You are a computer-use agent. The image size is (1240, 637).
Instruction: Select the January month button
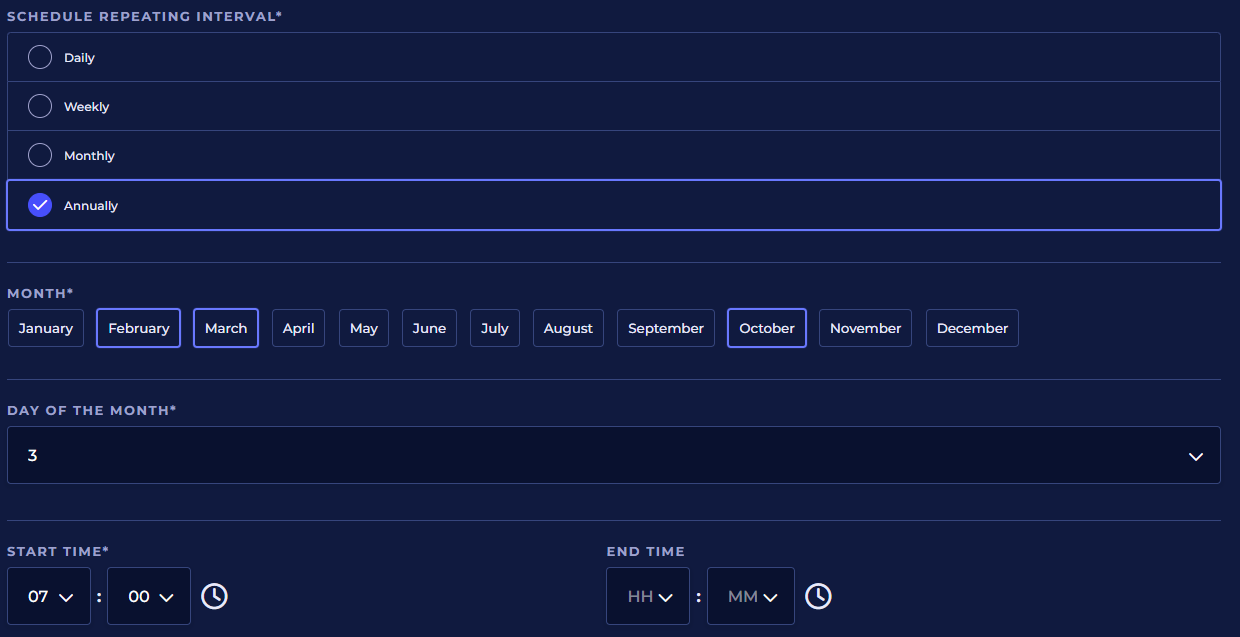(46, 328)
